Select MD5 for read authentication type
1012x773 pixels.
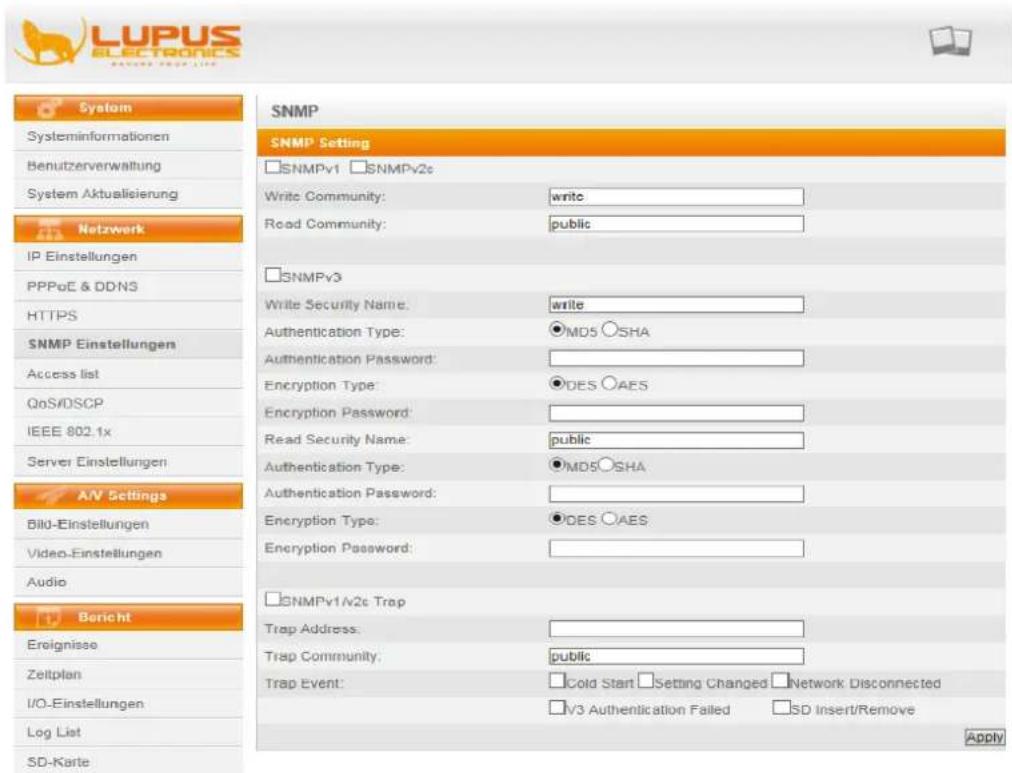[x=557, y=465]
